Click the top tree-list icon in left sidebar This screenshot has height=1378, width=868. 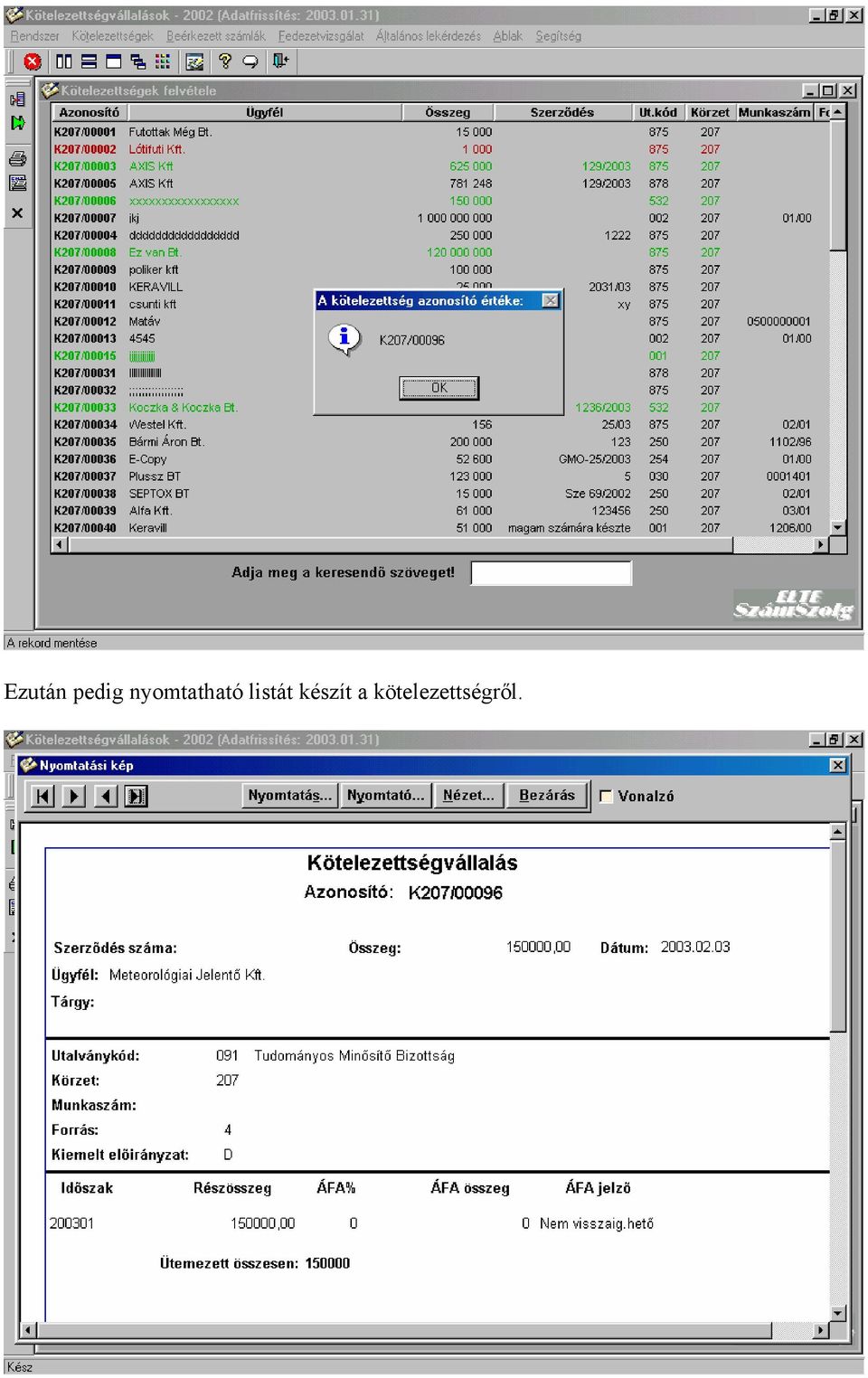[x=17, y=99]
